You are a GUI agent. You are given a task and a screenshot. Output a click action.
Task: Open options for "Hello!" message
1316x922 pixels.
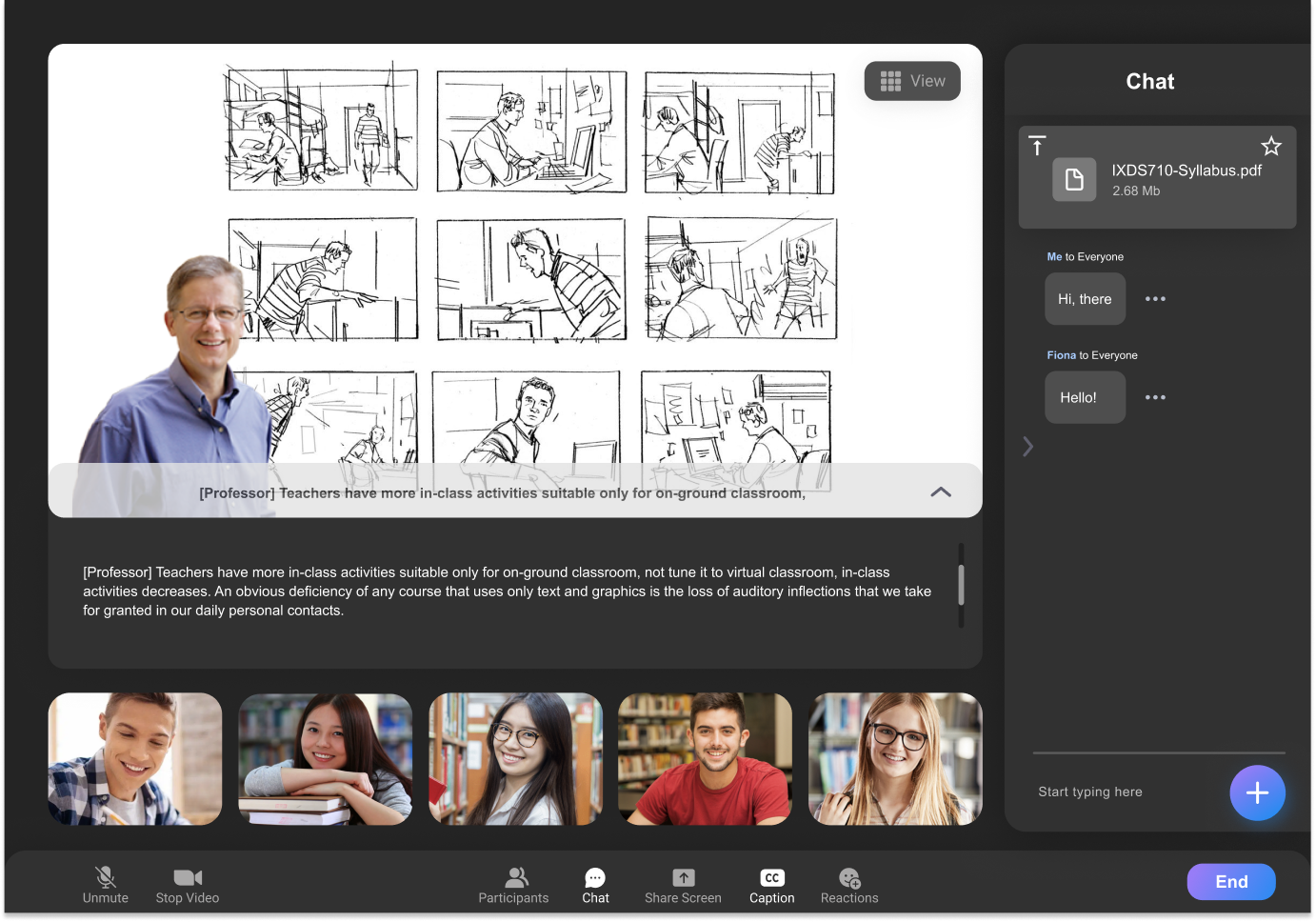coord(1155,397)
